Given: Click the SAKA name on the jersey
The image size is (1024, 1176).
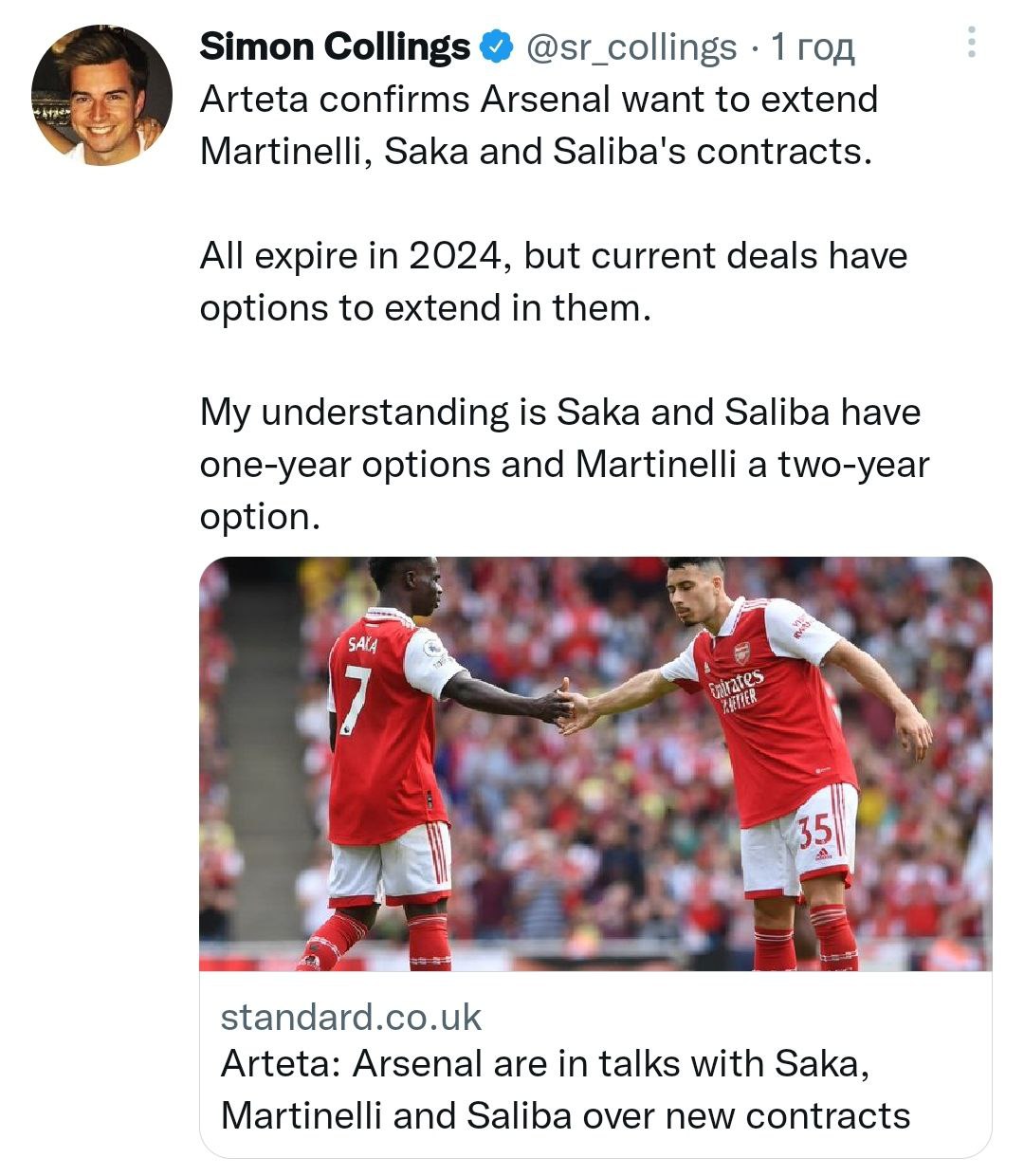Looking at the screenshot, I should 362,645.
